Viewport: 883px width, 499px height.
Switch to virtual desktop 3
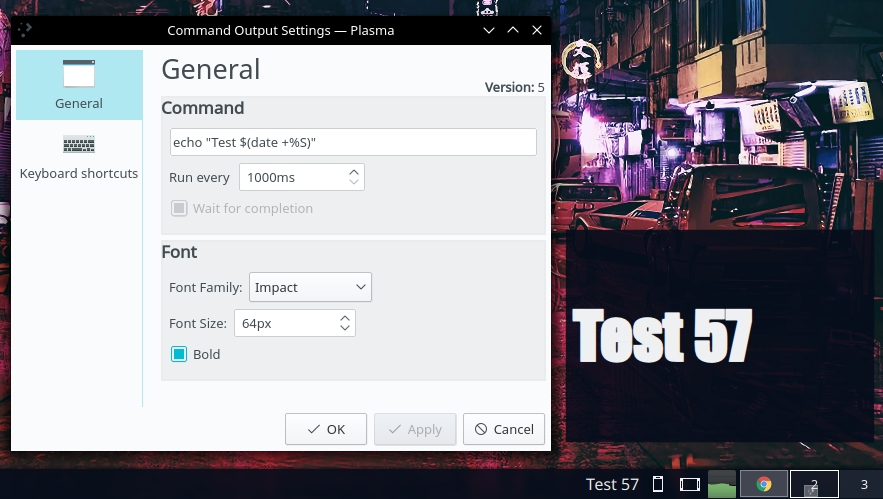[x=864, y=484]
